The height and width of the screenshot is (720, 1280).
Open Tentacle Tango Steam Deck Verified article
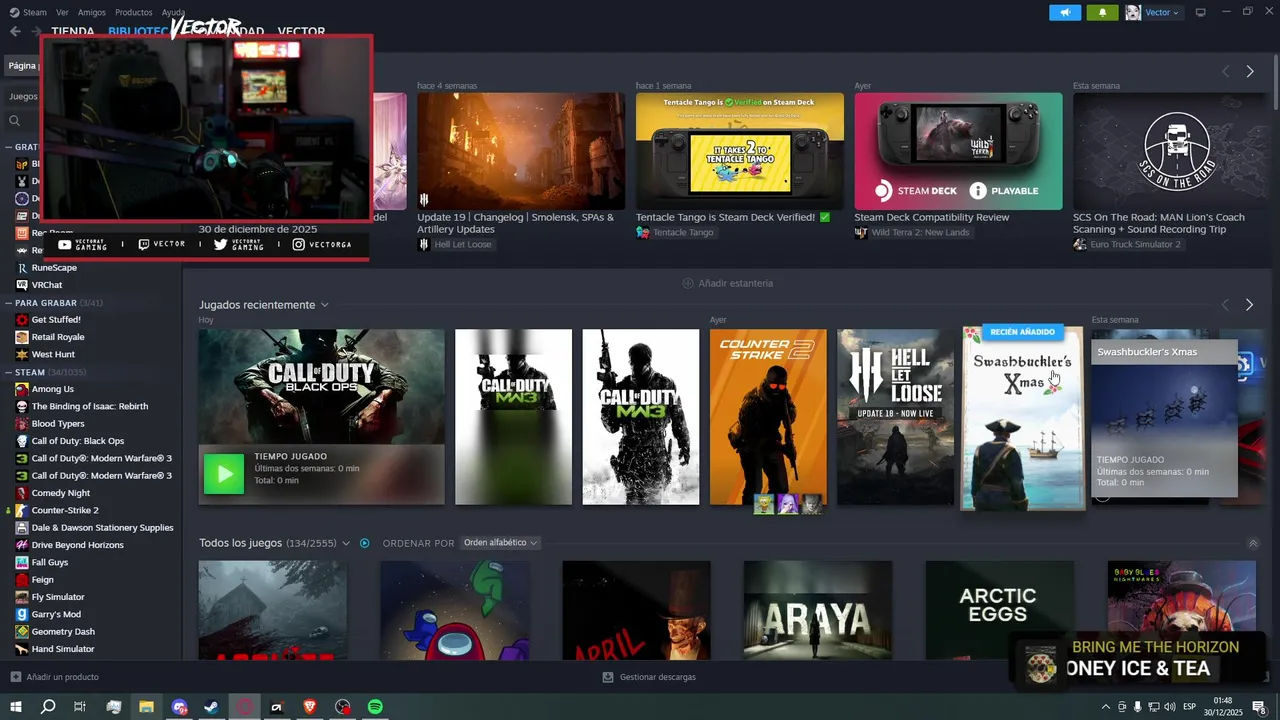[x=740, y=152]
